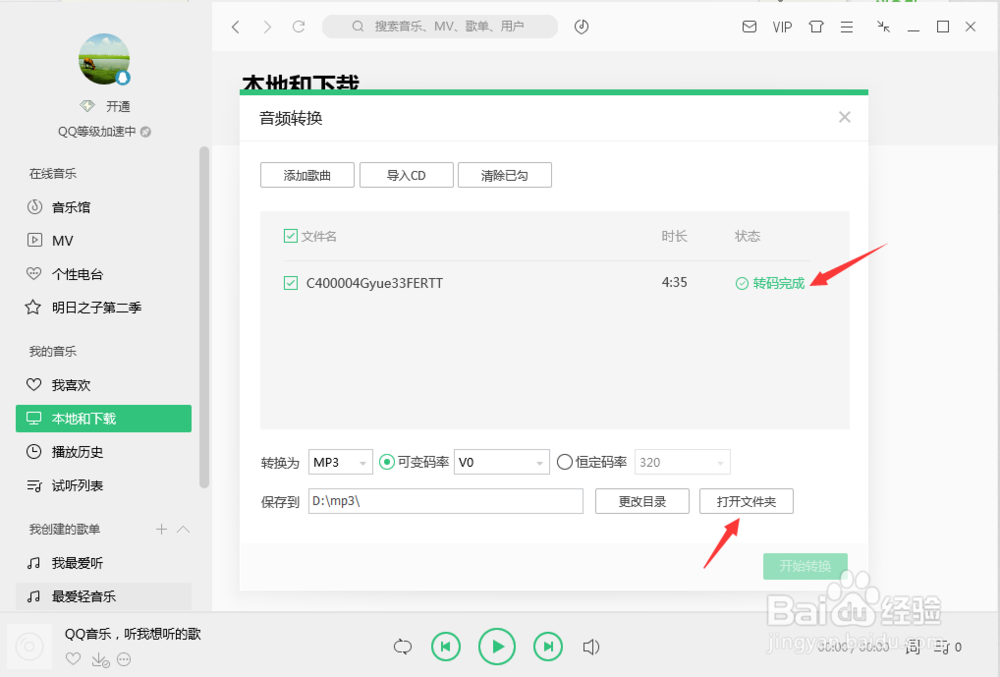Click the album disc thumbnail in player
The image size is (1000, 677).
[29, 647]
